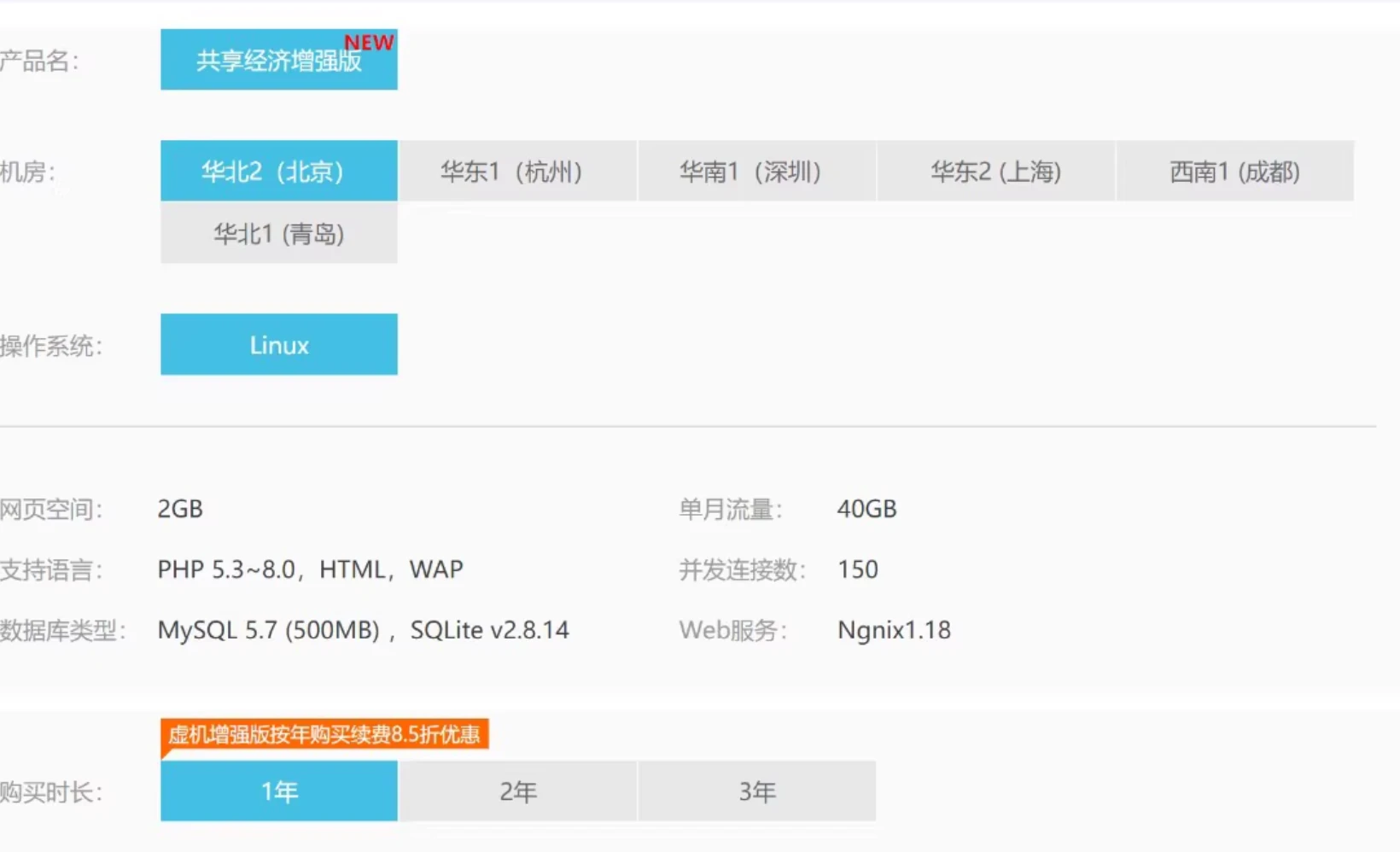Set purchase duration to 2年
1400x852 pixels.
(517, 791)
